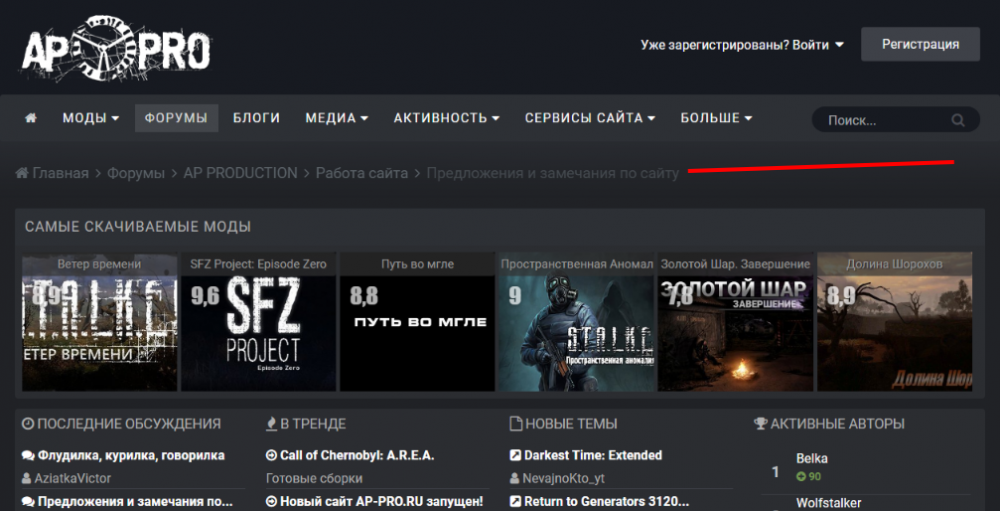
Task: Open Новый сайт AP-PRO.RU запущен! topic
Action: point(381,501)
